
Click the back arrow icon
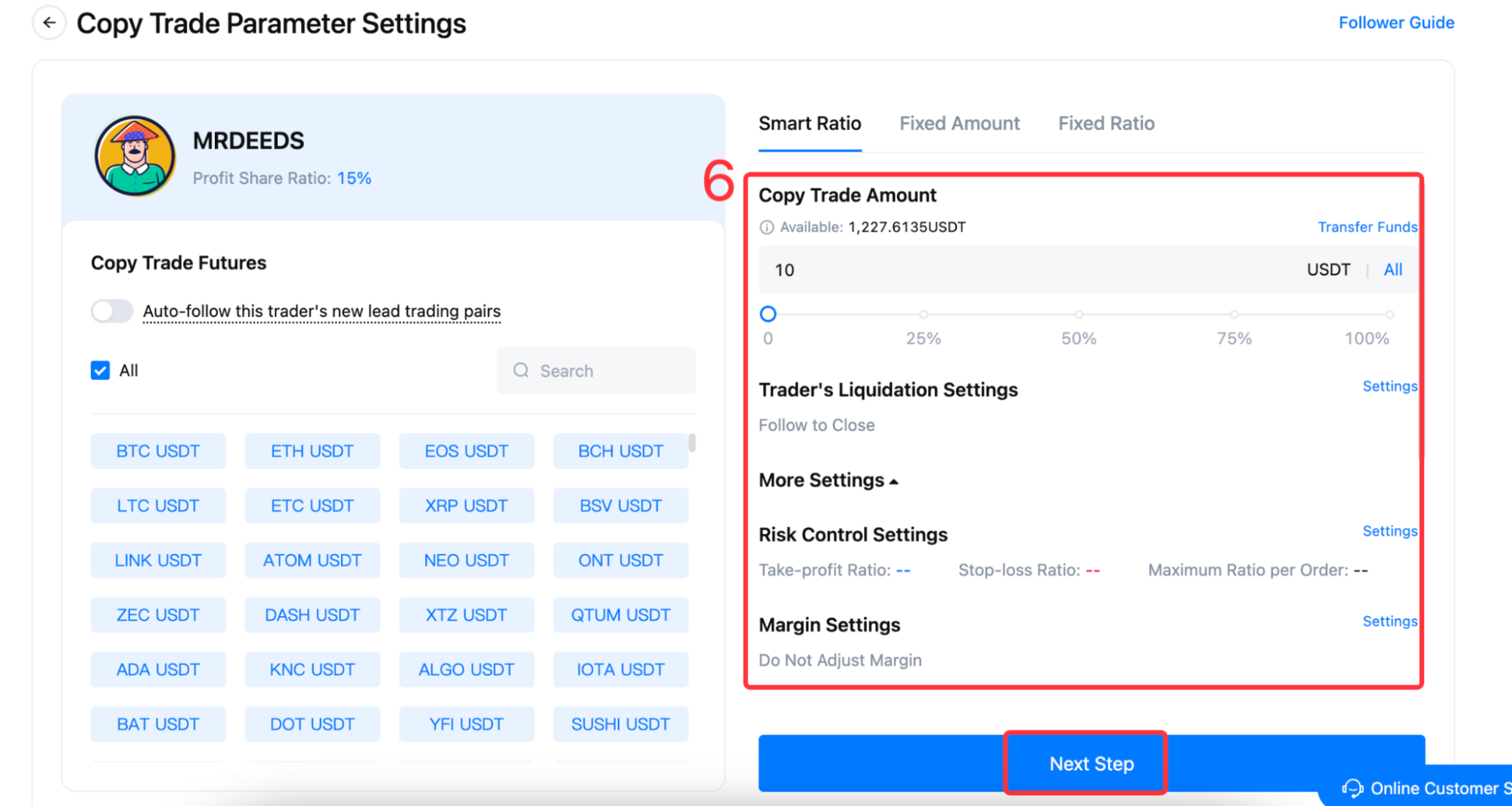tap(49, 23)
